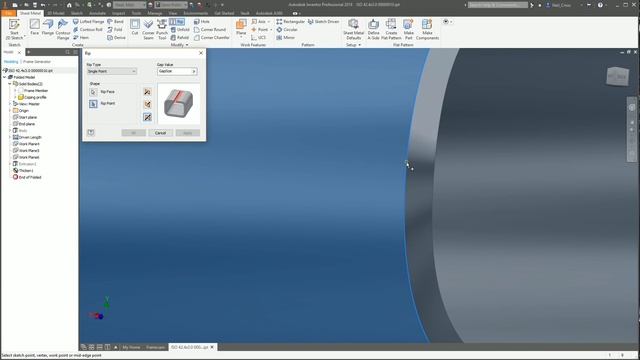Activate the Cut tool
This screenshot has width=640, height=360.
click(135, 28)
